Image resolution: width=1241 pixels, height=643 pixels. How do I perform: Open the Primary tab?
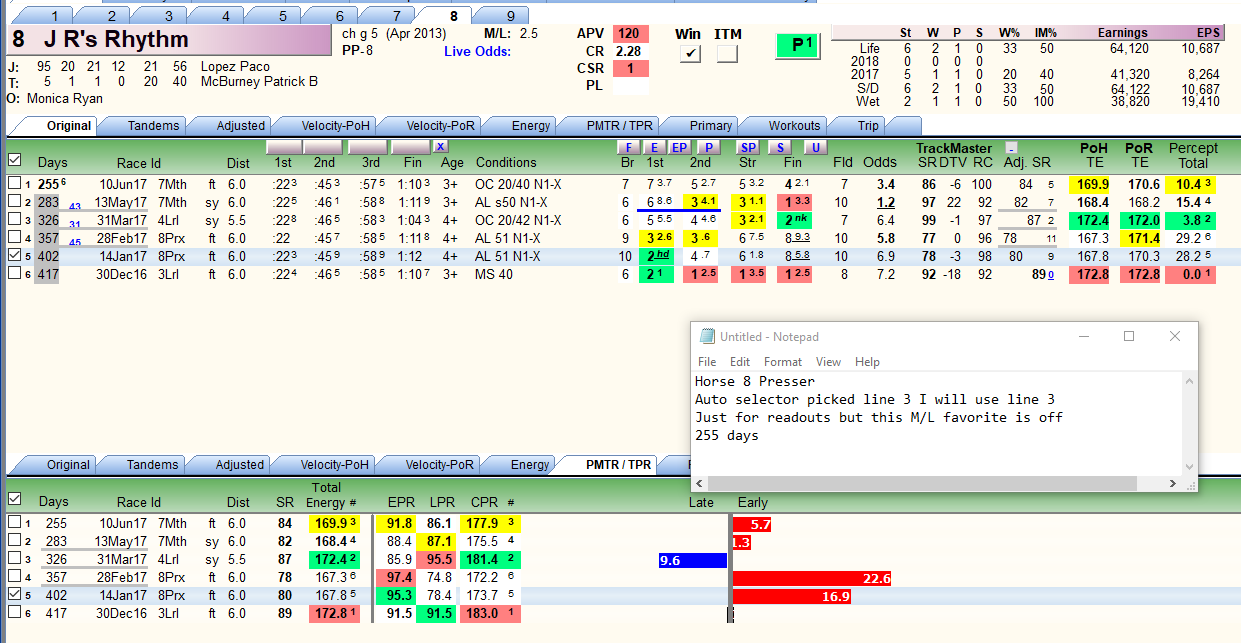(710, 126)
